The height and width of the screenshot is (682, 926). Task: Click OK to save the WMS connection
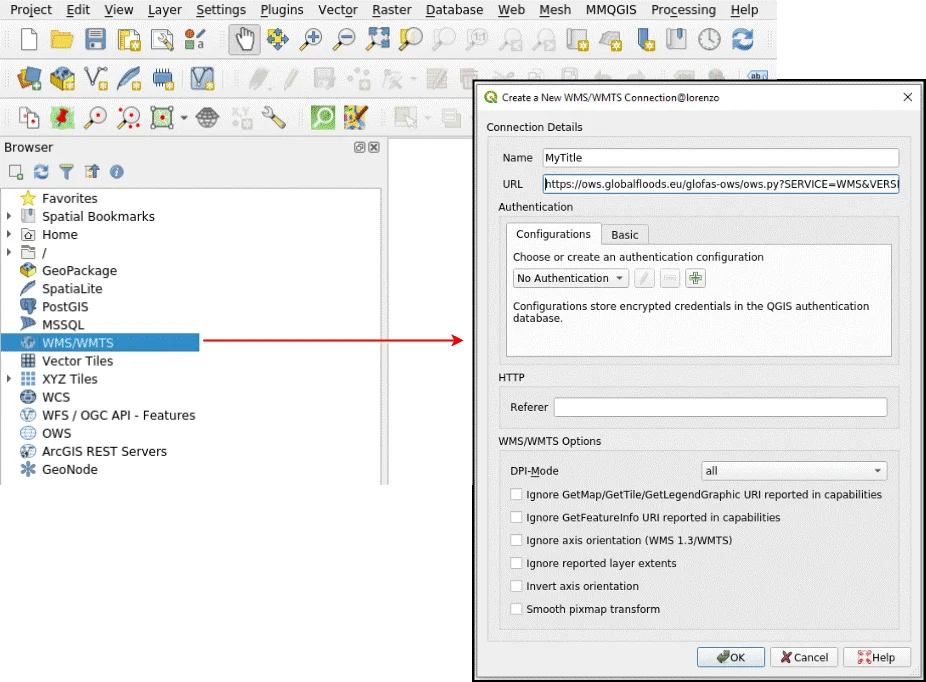pos(730,657)
